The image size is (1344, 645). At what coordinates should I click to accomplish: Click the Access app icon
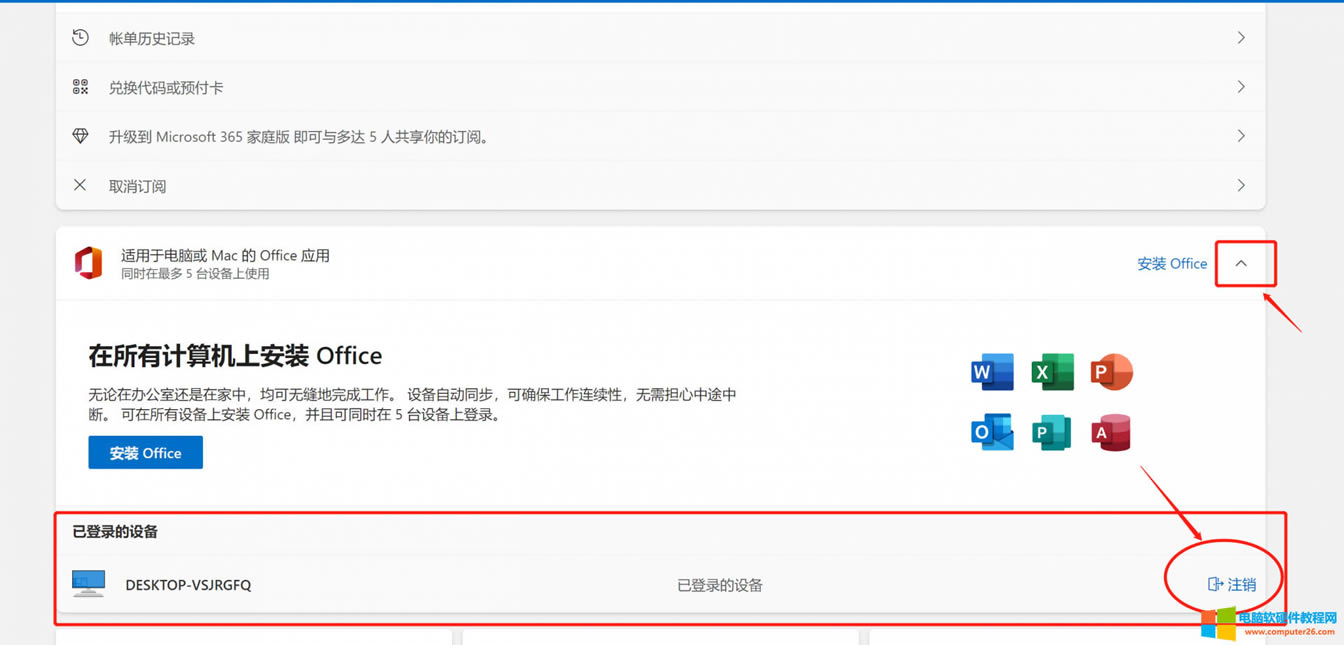click(1111, 432)
